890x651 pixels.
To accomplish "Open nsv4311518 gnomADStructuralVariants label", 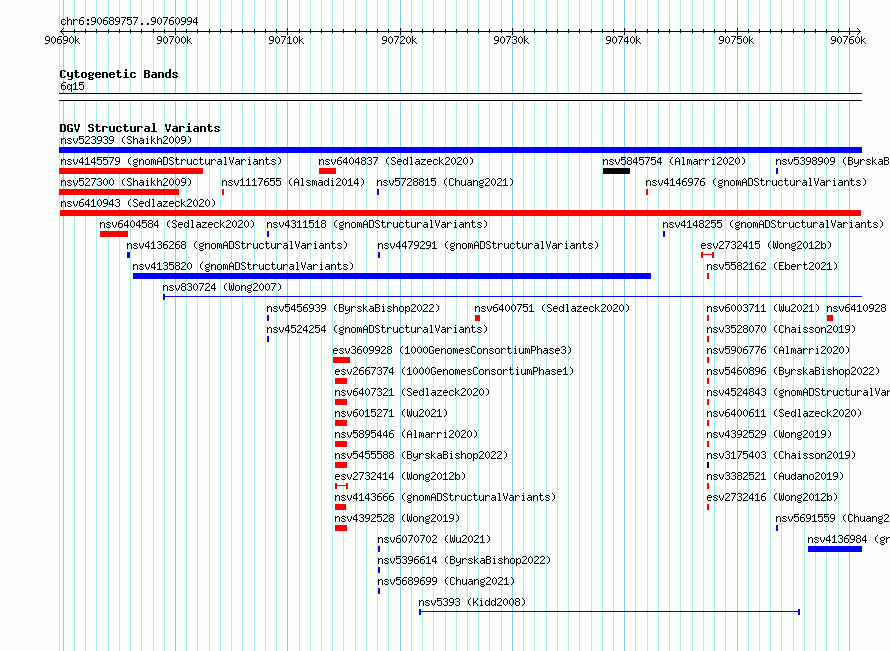I will click(377, 224).
